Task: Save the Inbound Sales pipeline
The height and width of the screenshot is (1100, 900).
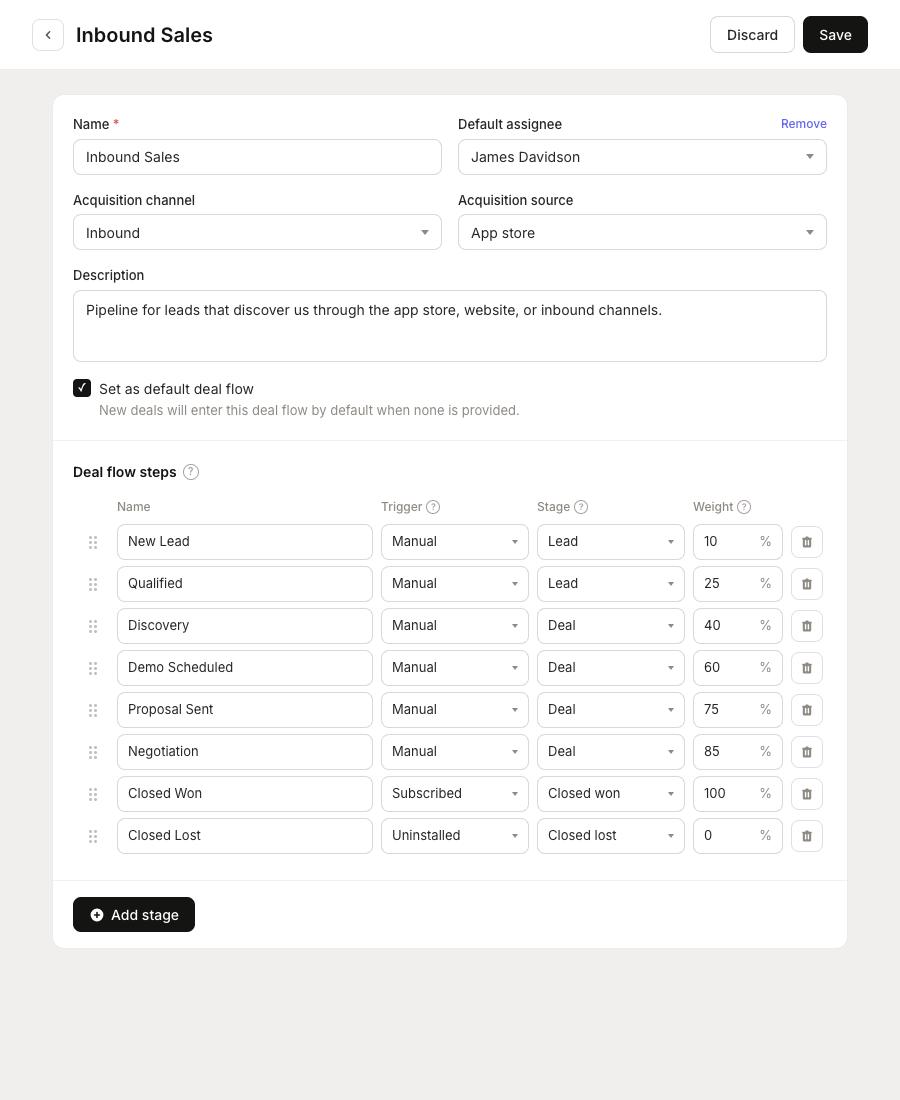Action: pos(835,34)
